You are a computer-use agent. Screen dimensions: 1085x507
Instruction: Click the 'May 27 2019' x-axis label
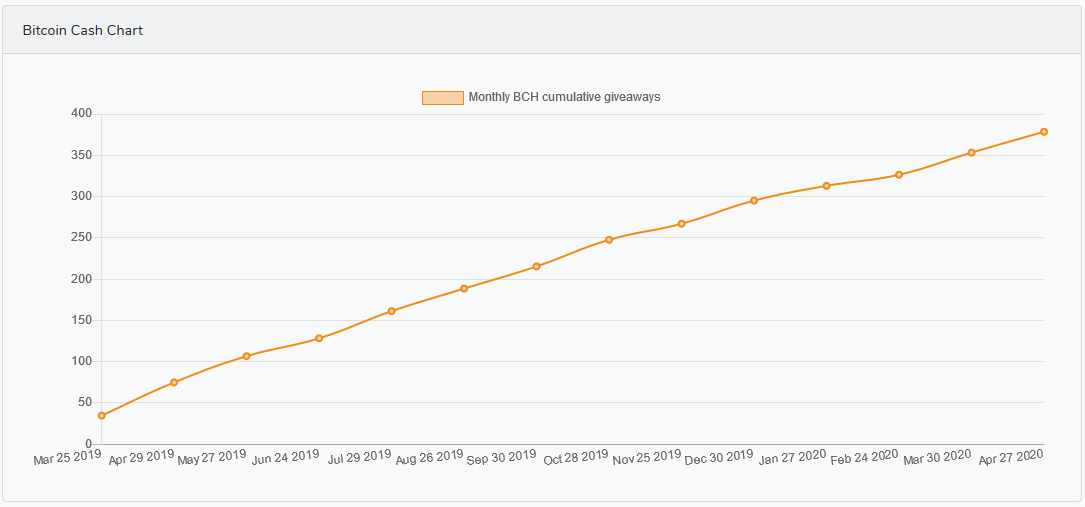click(x=212, y=458)
